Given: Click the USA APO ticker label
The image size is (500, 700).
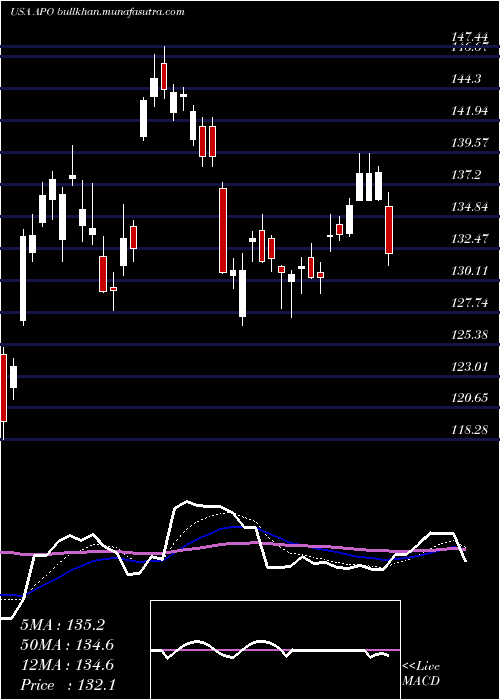Looking at the screenshot, I should tap(33, 12).
